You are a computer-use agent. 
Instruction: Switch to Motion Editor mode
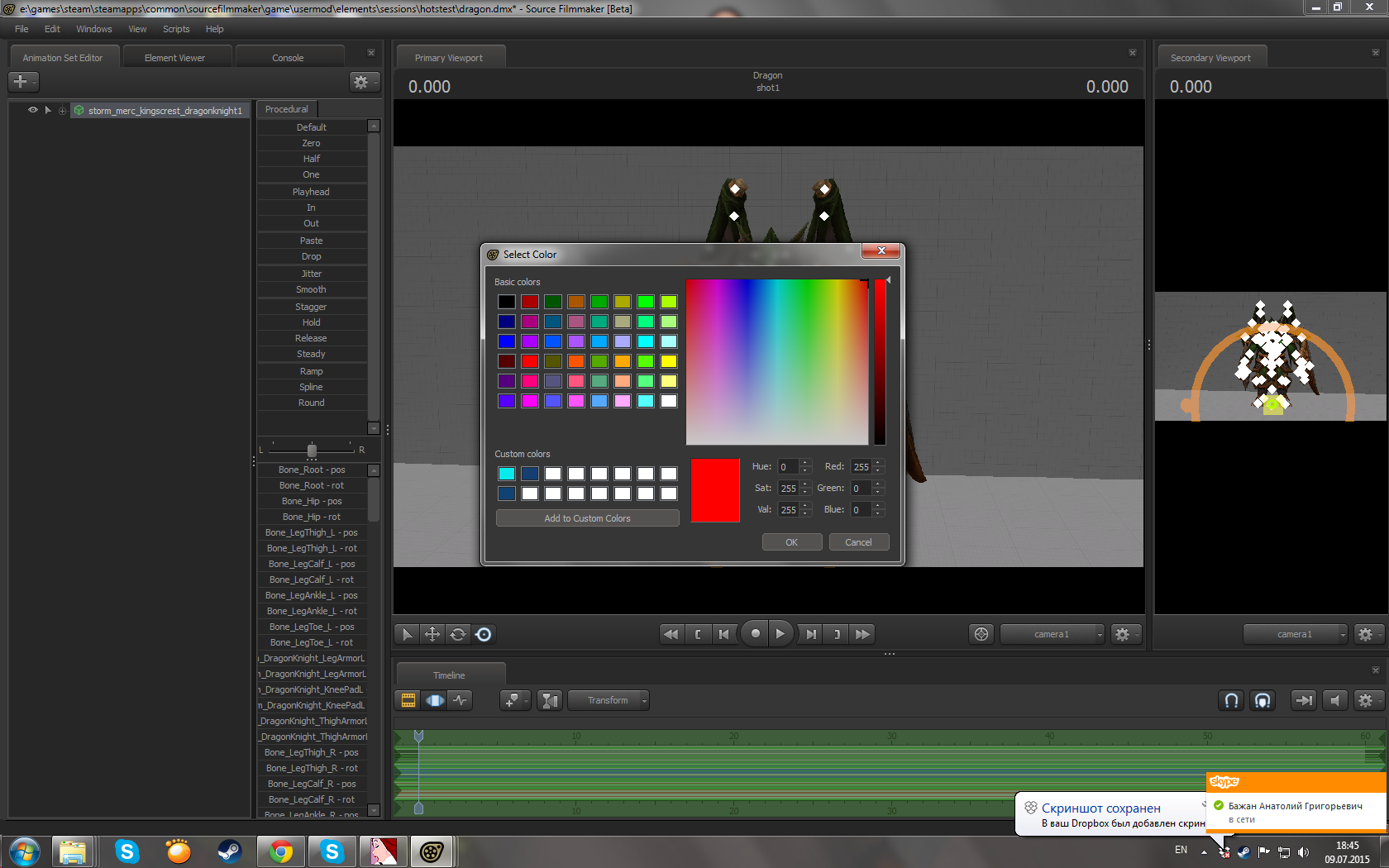click(x=434, y=700)
